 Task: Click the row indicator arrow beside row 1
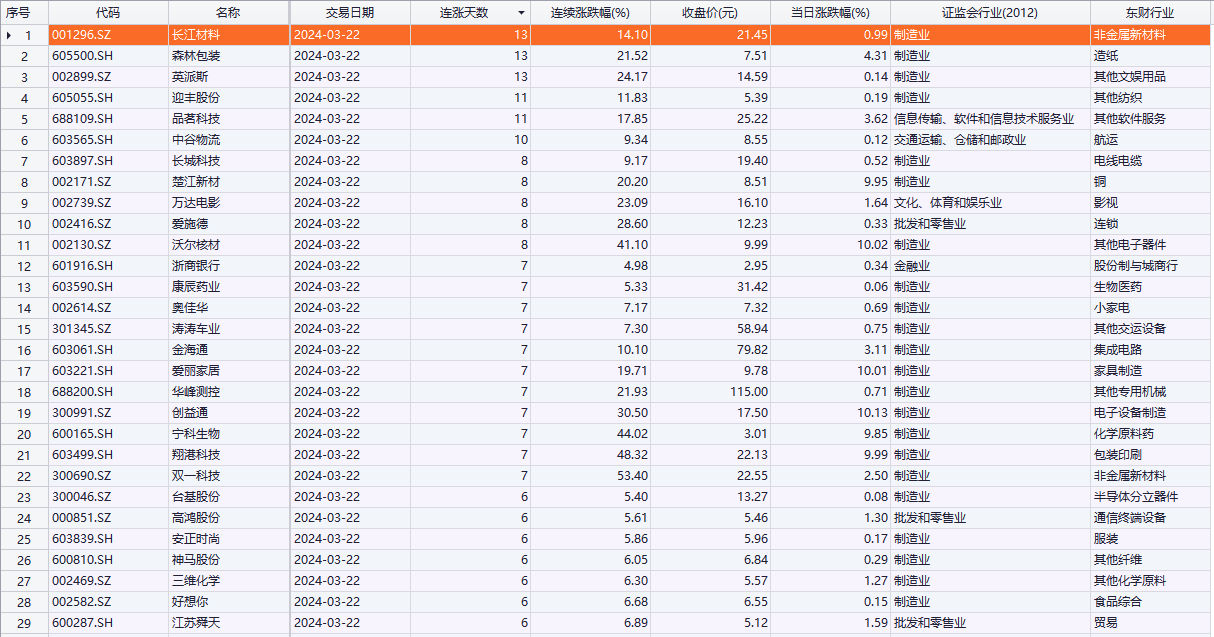pos(9,35)
